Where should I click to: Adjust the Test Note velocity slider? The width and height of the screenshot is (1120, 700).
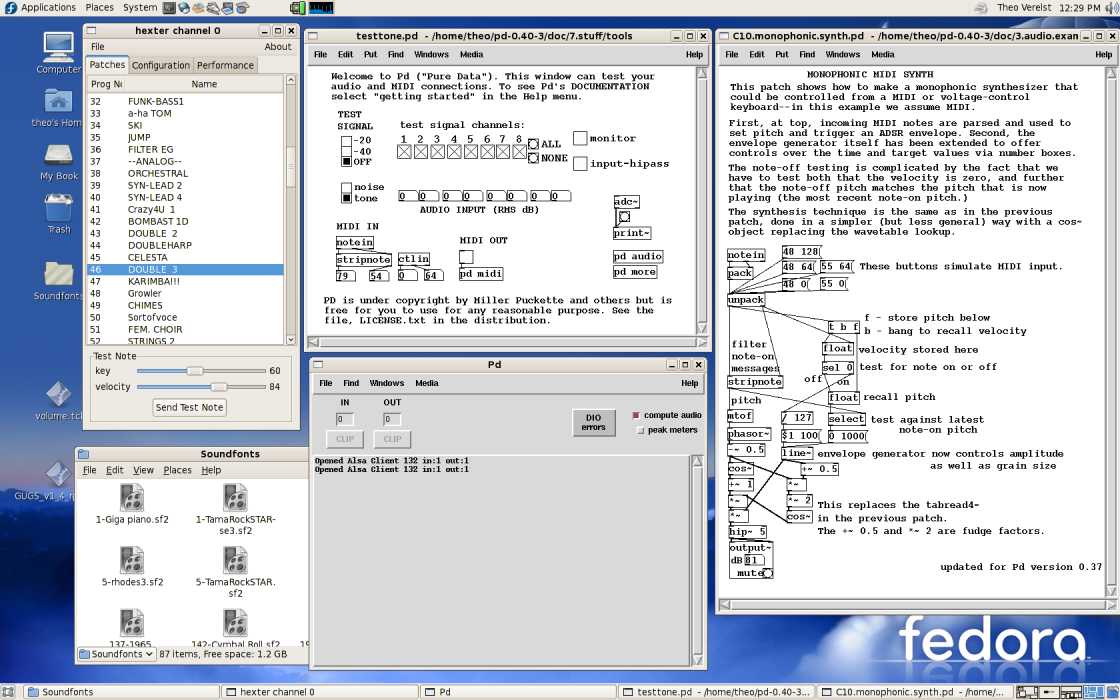click(201, 386)
